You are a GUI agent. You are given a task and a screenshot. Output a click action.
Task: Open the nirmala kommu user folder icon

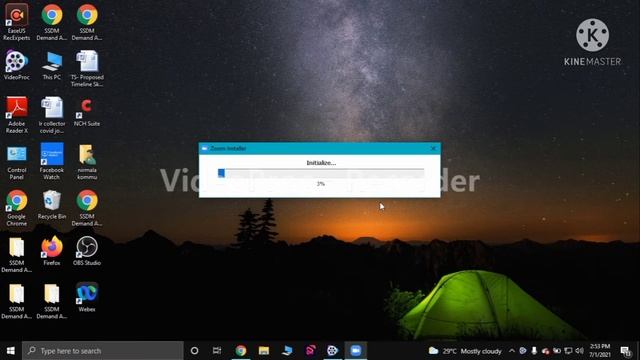click(x=87, y=161)
